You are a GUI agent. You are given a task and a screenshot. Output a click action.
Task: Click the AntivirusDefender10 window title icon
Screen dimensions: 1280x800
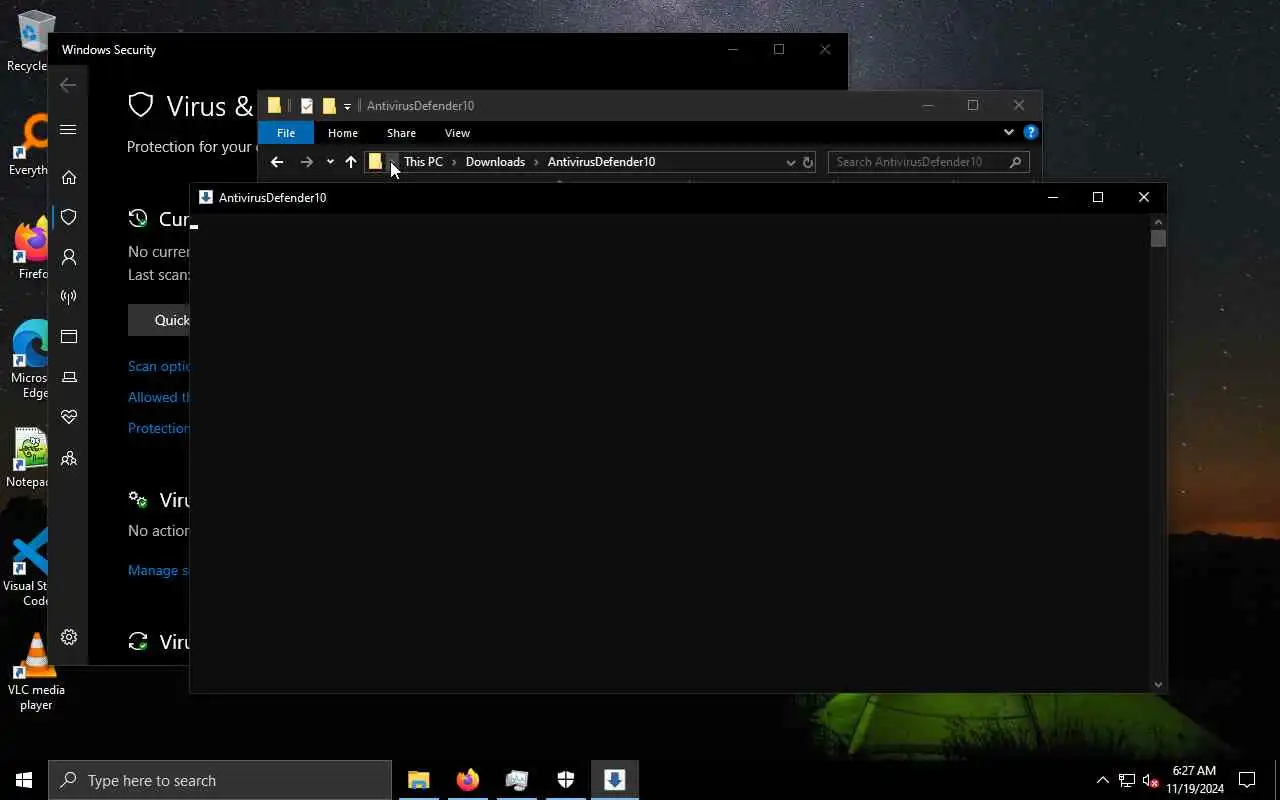click(206, 197)
